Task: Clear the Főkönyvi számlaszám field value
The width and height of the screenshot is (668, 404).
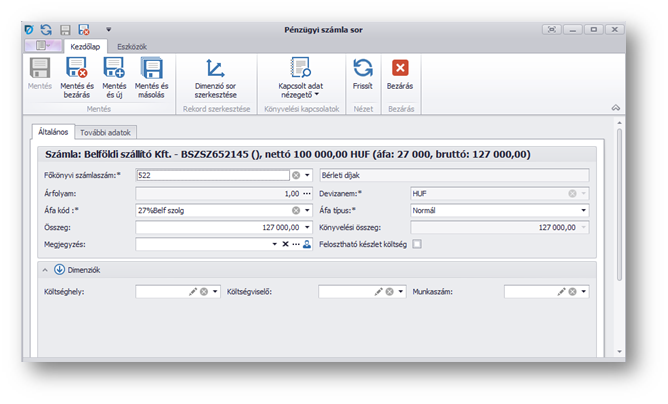Action: point(296,174)
